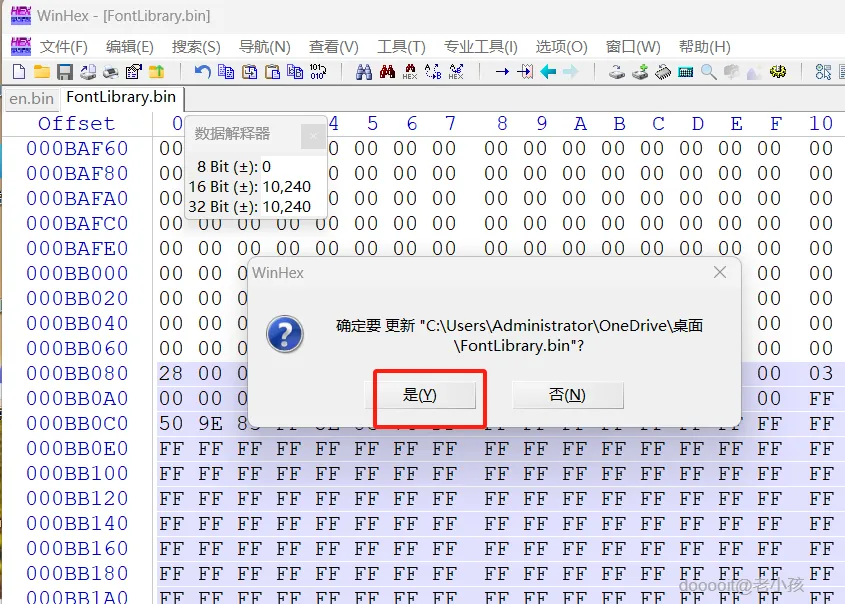Image resolution: width=845 pixels, height=604 pixels.
Task: Click the Replace hex values icon
Action: (x=456, y=71)
